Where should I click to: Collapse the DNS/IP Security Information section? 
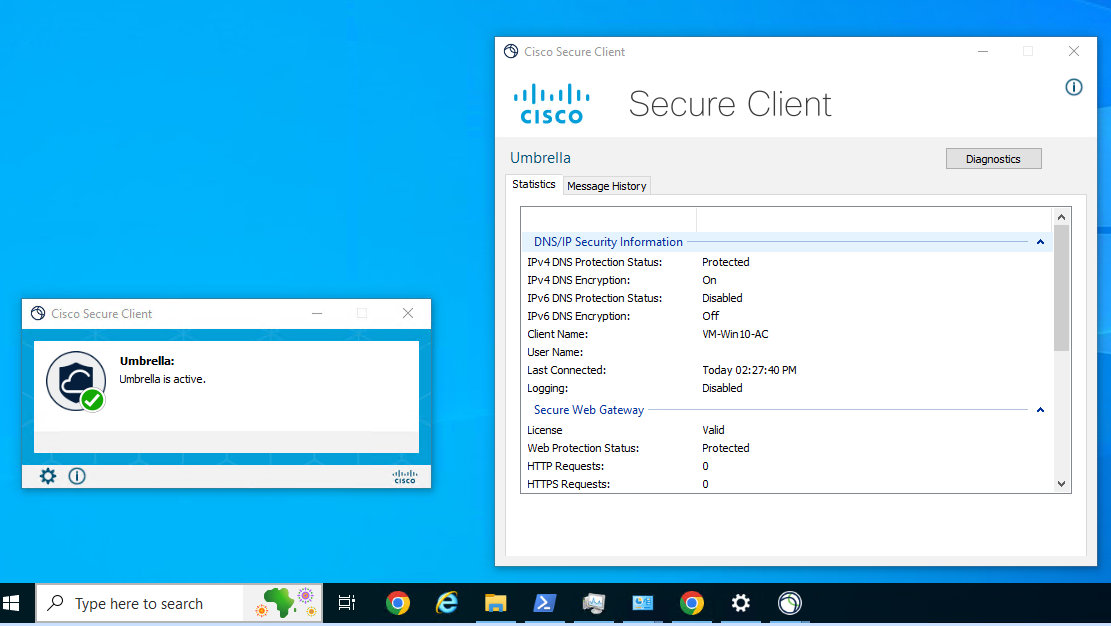(1040, 242)
